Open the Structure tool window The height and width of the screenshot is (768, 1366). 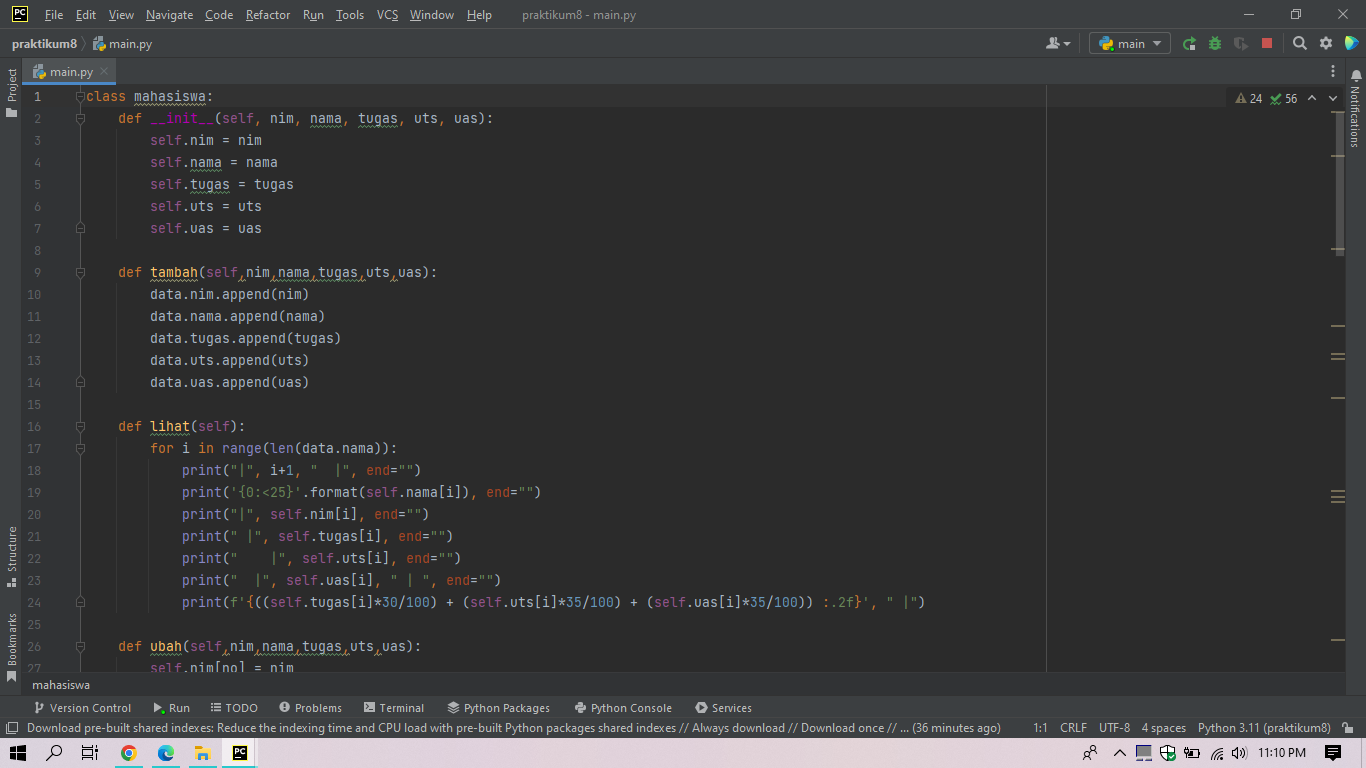pos(10,548)
